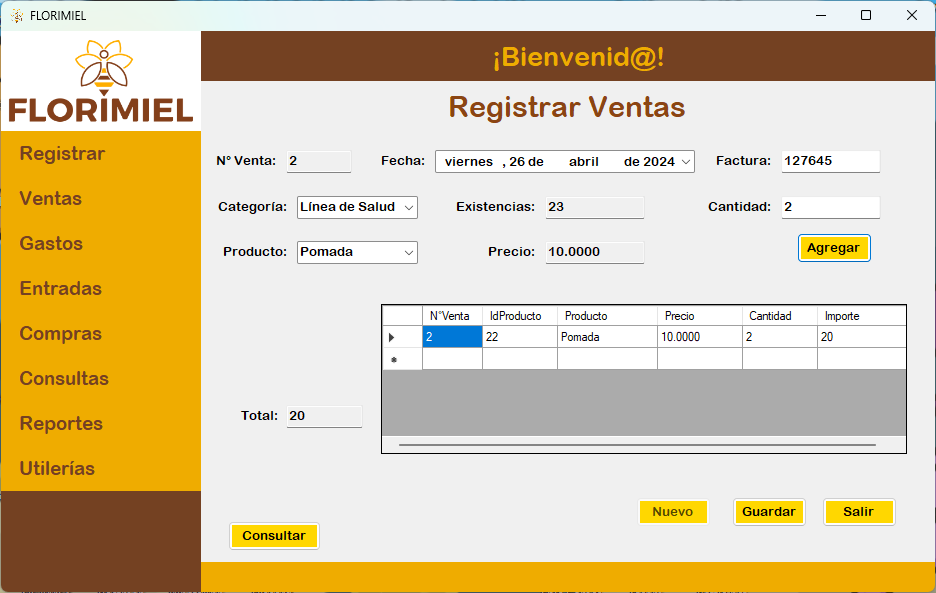Open the Consultas menu item
This screenshot has width=936, height=593.
tap(64, 379)
